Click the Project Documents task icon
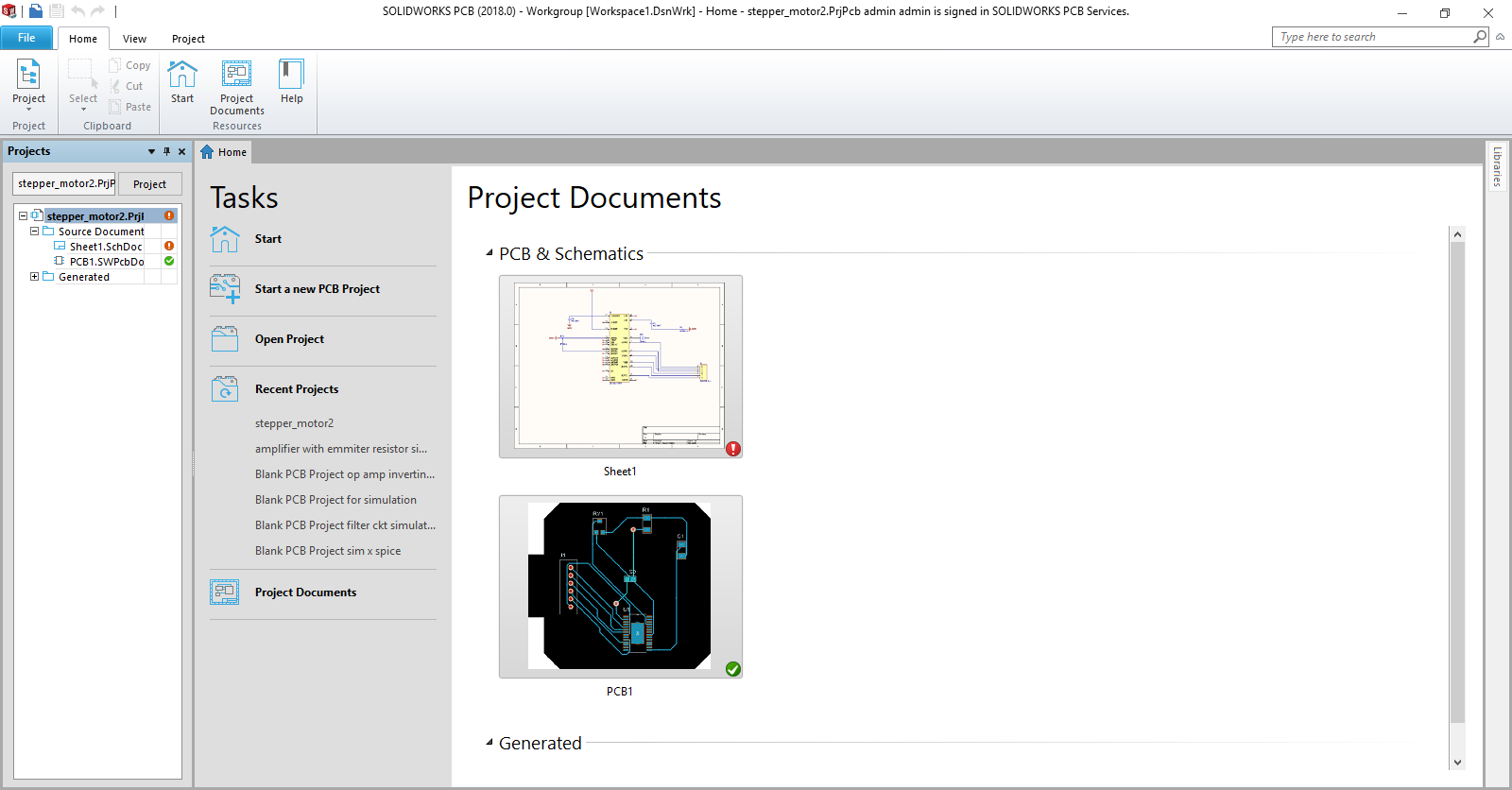 (x=225, y=592)
